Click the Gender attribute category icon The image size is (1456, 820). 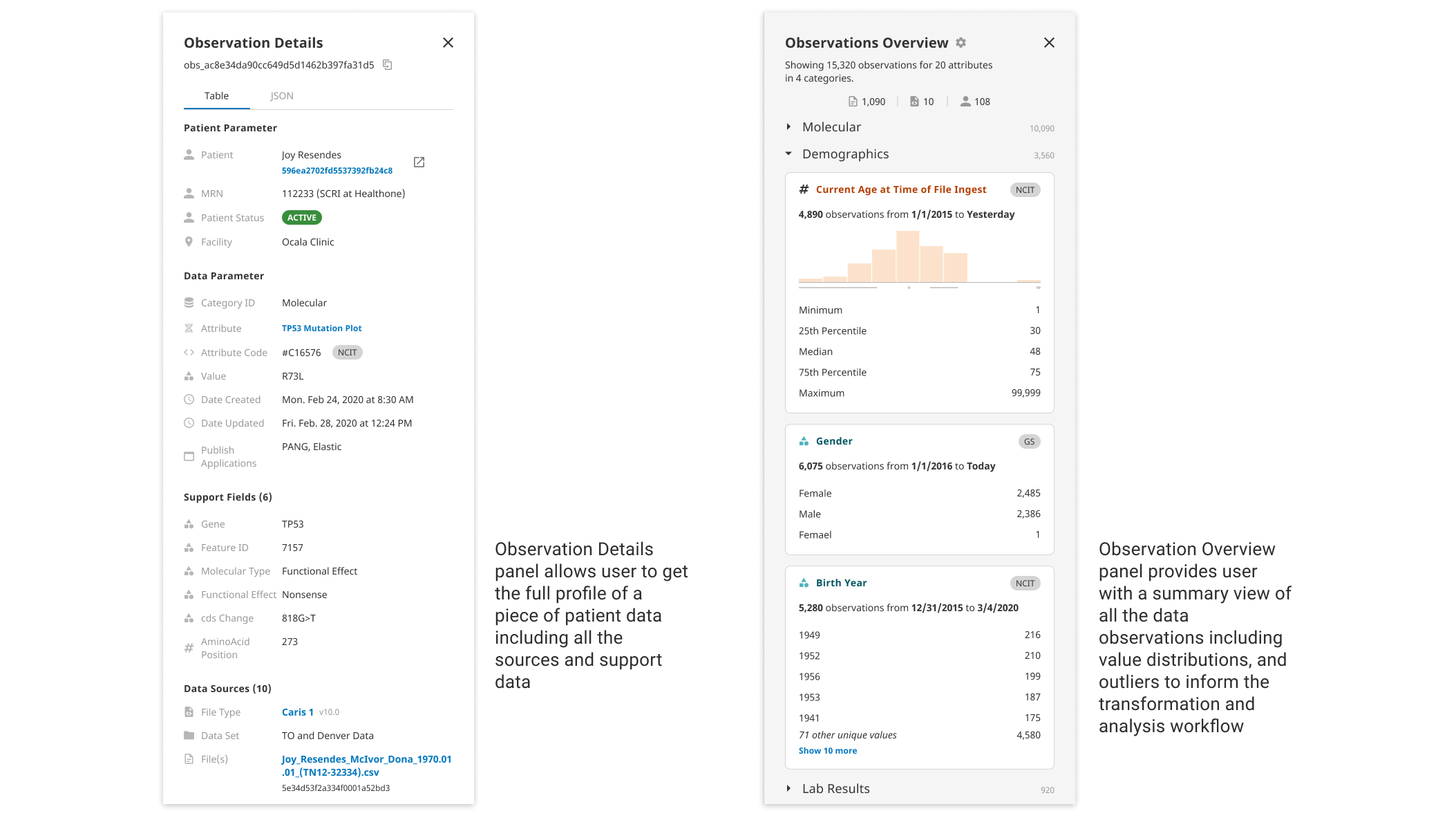[804, 441]
